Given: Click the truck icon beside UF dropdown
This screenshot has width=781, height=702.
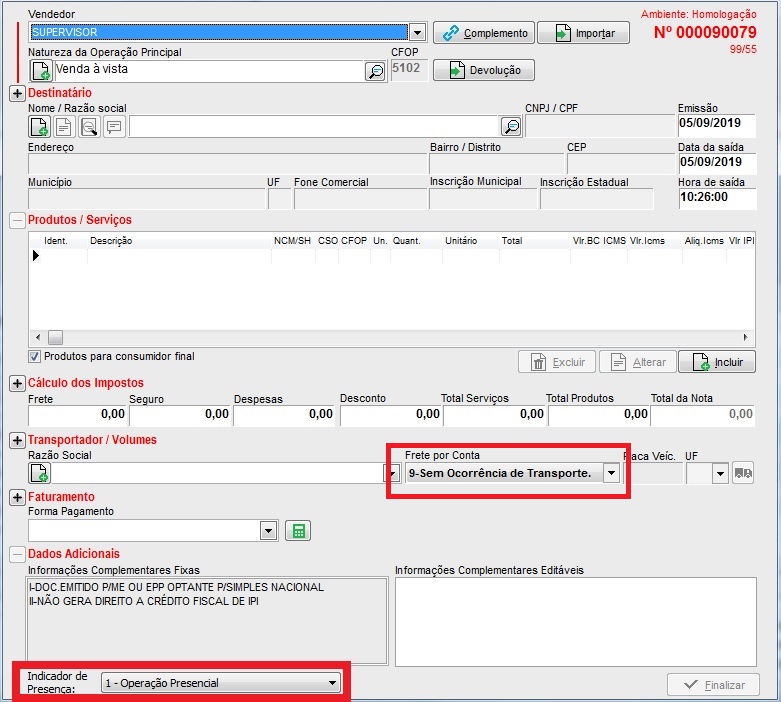Looking at the screenshot, I should (743, 474).
